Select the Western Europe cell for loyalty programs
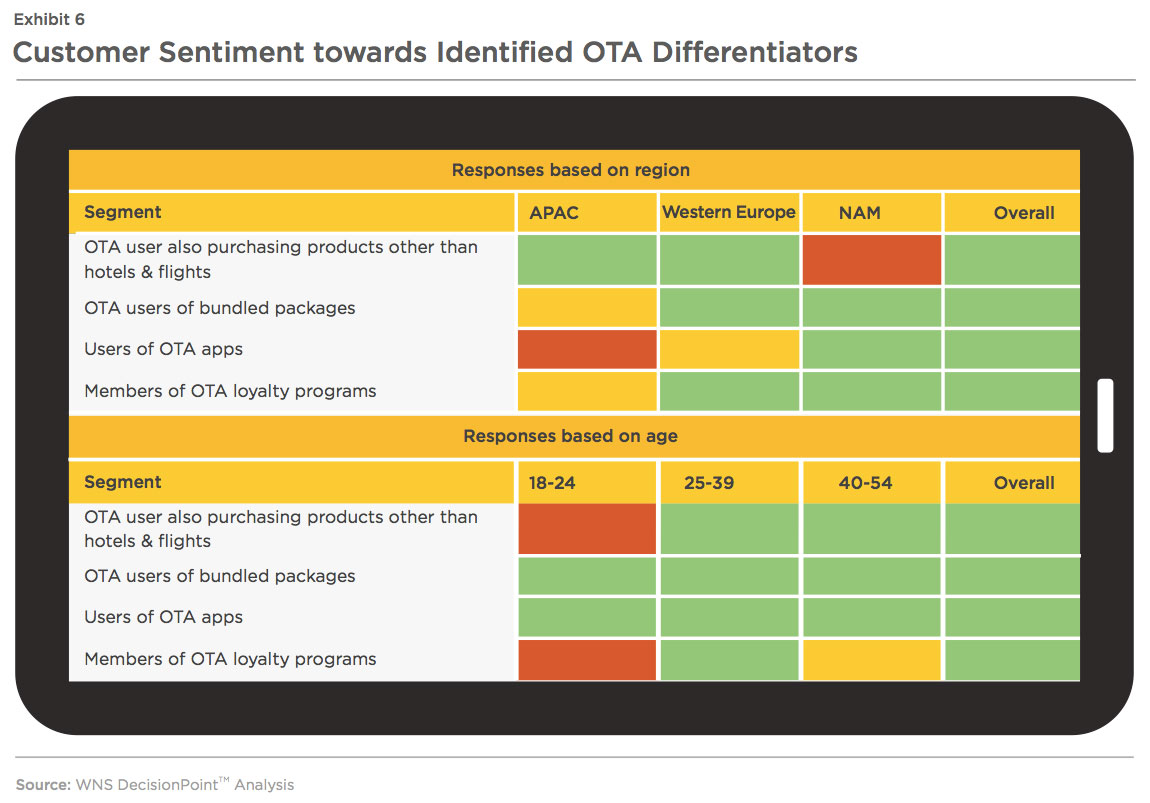 pyautogui.click(x=729, y=391)
